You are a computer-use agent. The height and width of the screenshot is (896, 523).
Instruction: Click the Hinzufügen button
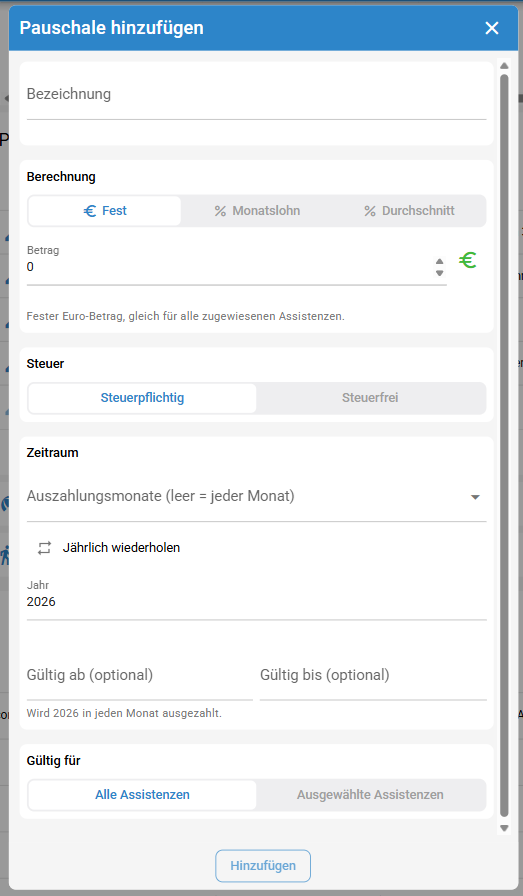coord(263,866)
